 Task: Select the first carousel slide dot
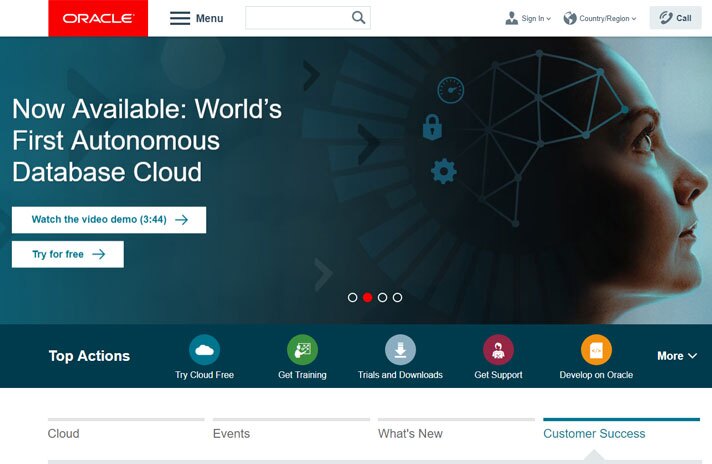352,297
